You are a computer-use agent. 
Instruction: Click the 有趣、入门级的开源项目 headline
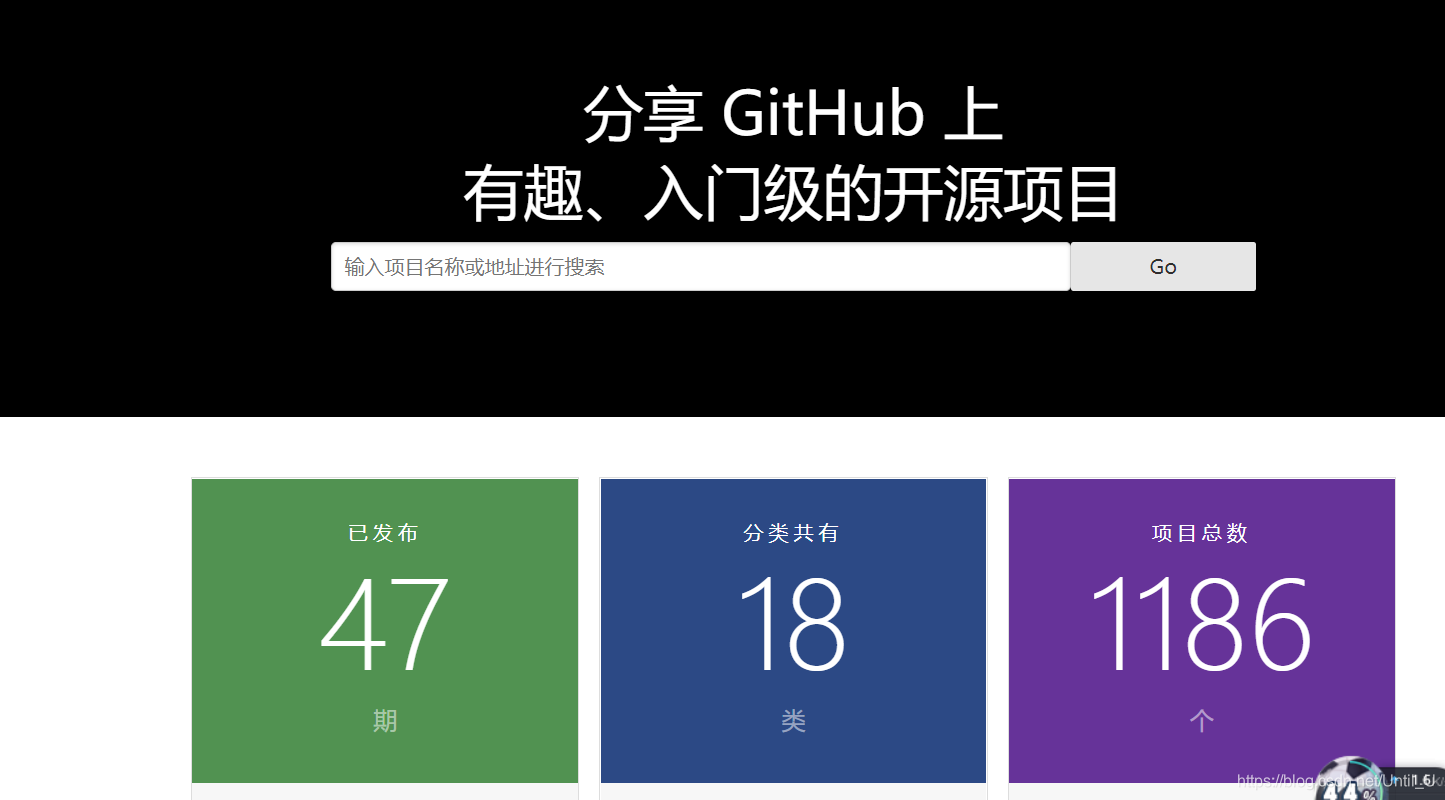tap(792, 194)
